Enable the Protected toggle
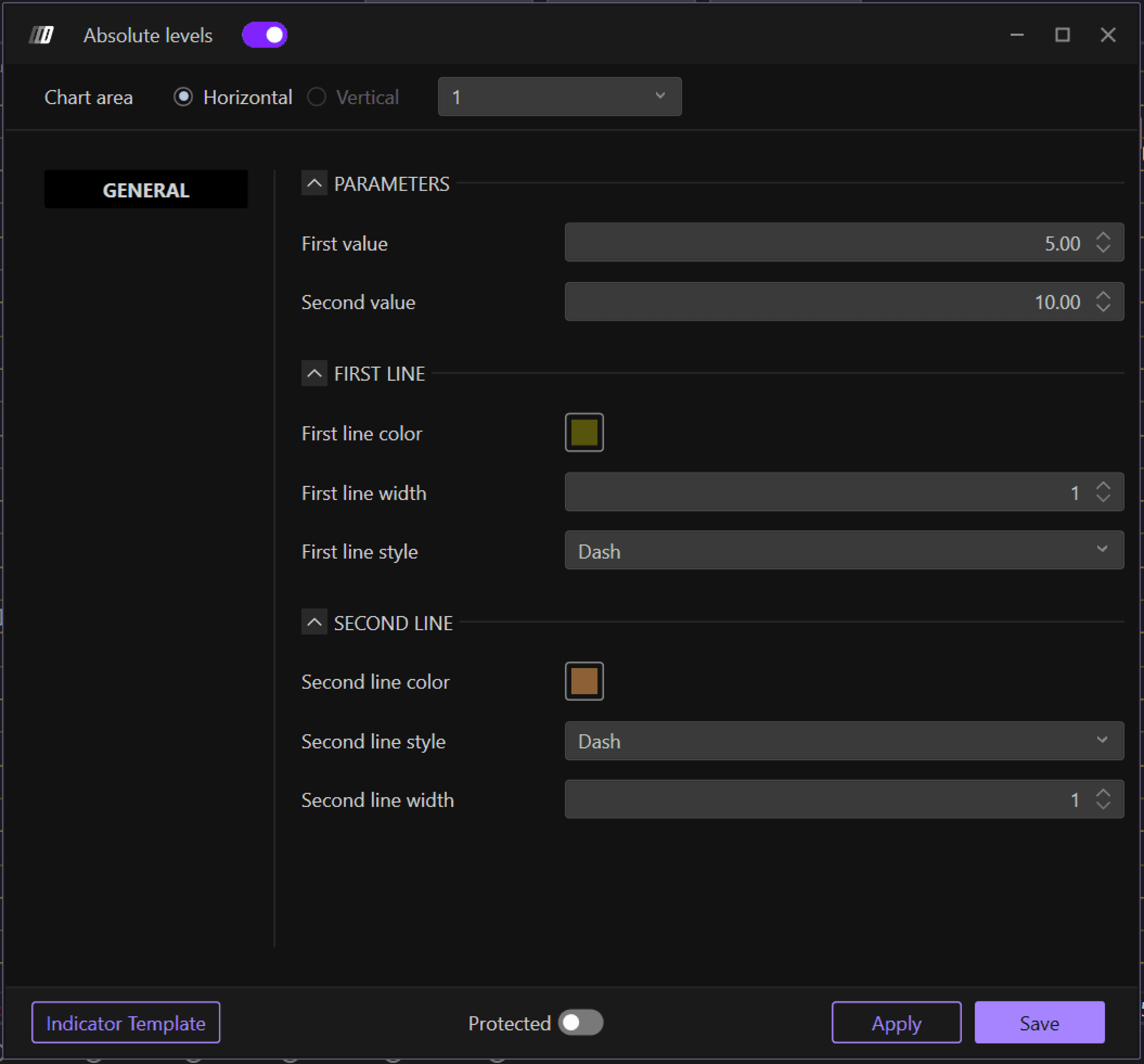 click(581, 1023)
